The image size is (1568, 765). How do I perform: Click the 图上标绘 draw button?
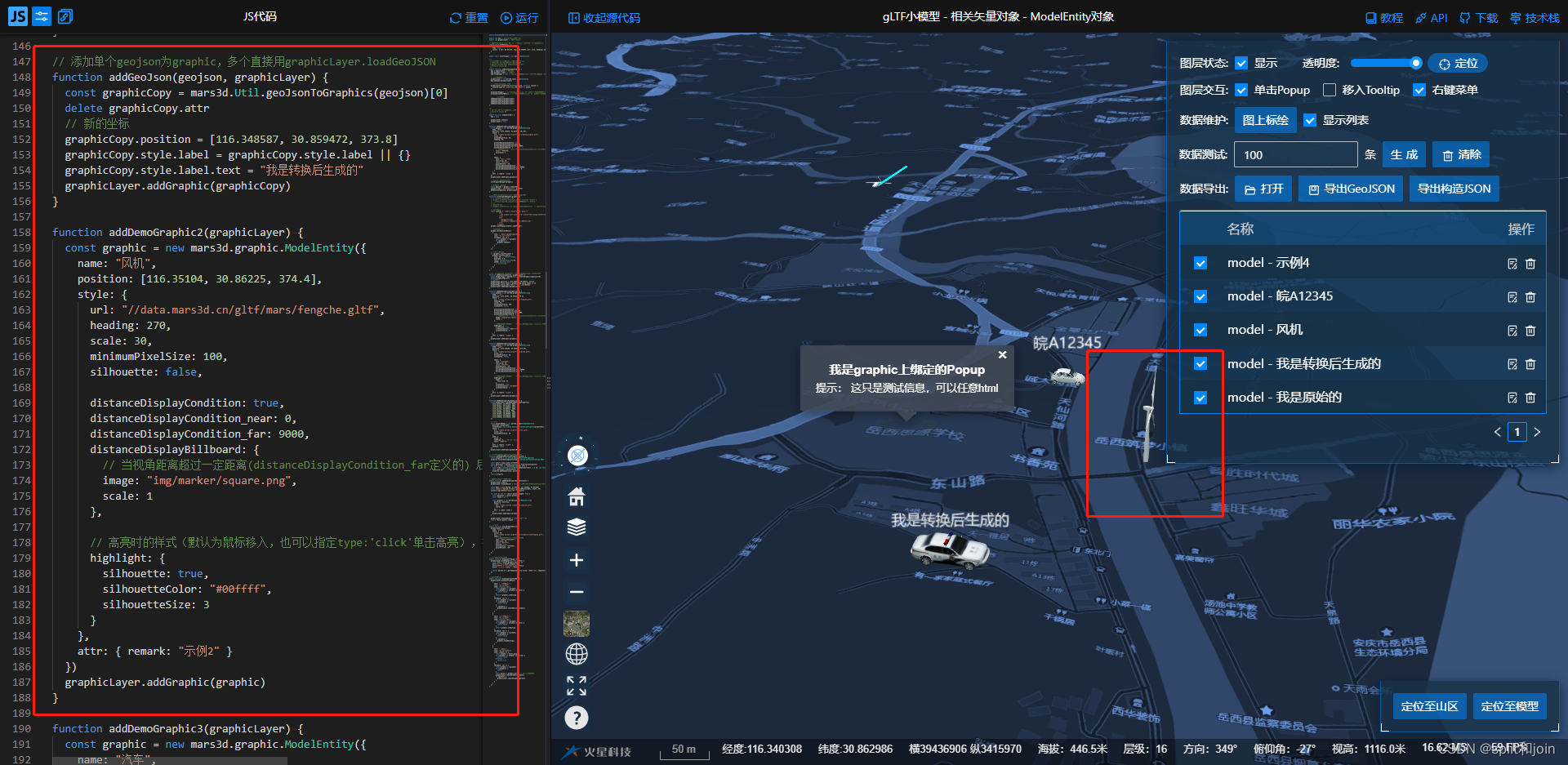[1265, 120]
